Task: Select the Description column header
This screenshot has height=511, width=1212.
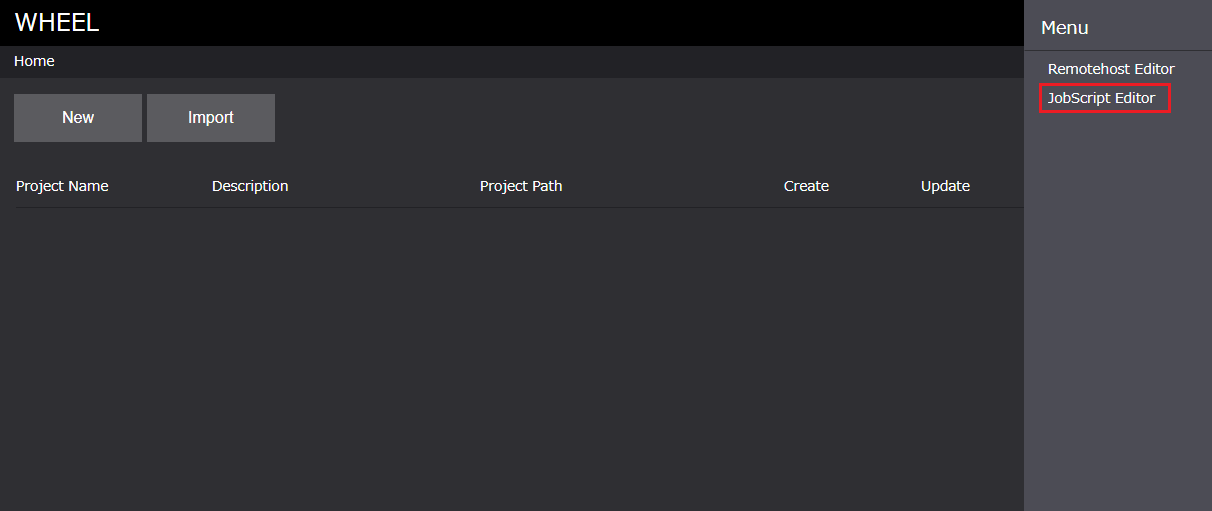Action: [x=250, y=186]
